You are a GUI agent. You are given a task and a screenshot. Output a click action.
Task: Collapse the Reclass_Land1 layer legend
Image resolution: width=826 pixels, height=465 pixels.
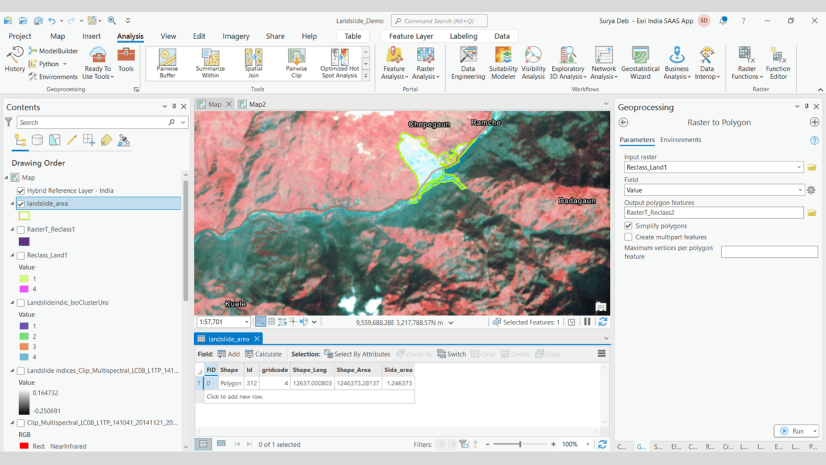pos(13,255)
